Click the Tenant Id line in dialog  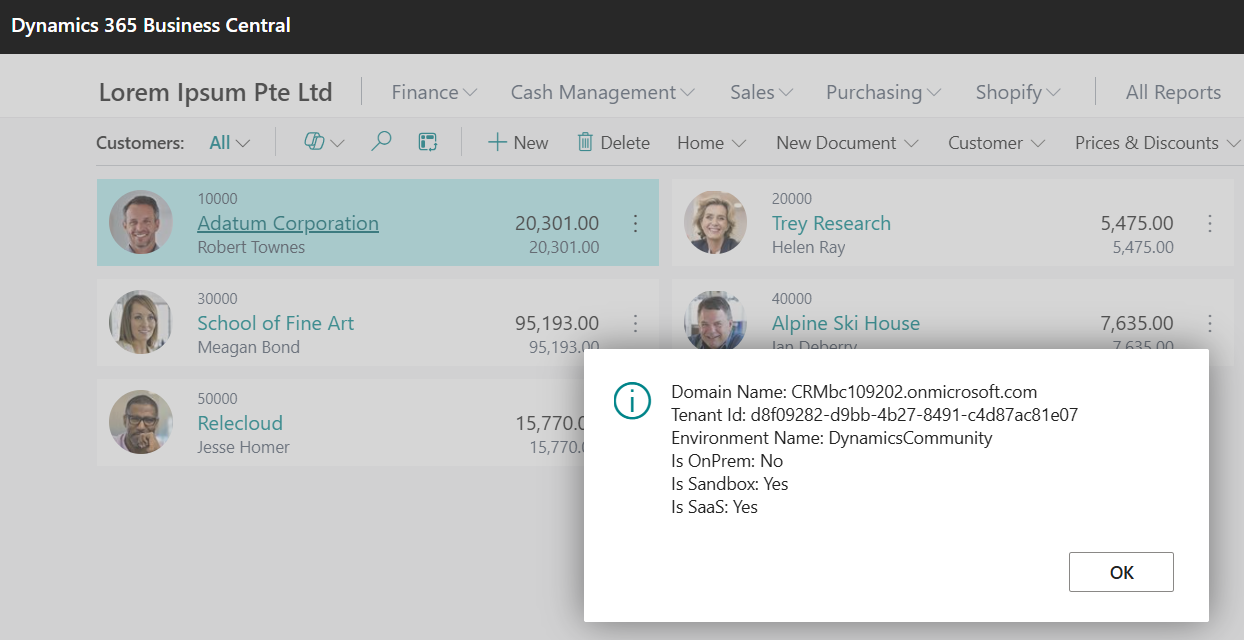click(x=874, y=414)
